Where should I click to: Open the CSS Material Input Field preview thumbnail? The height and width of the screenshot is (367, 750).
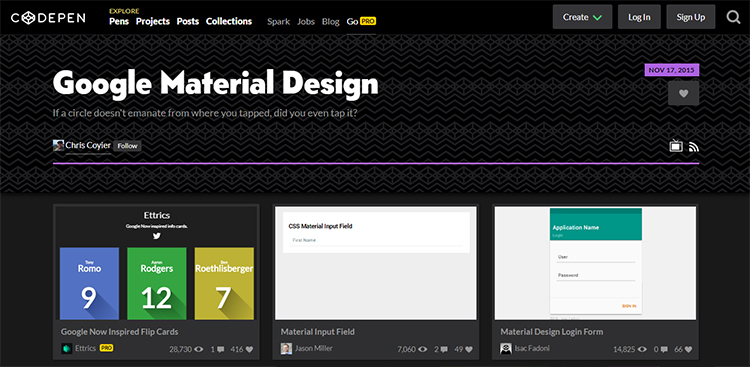(x=376, y=263)
